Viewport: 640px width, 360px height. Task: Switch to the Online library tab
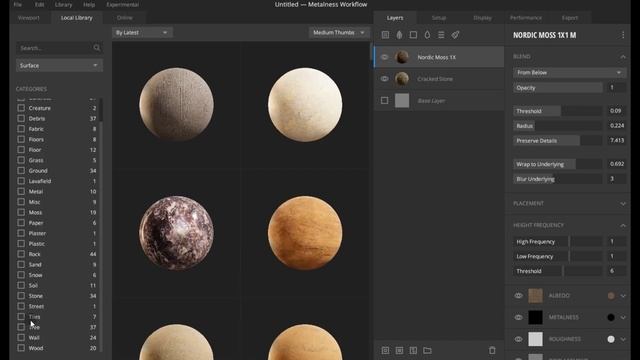tap(124, 18)
